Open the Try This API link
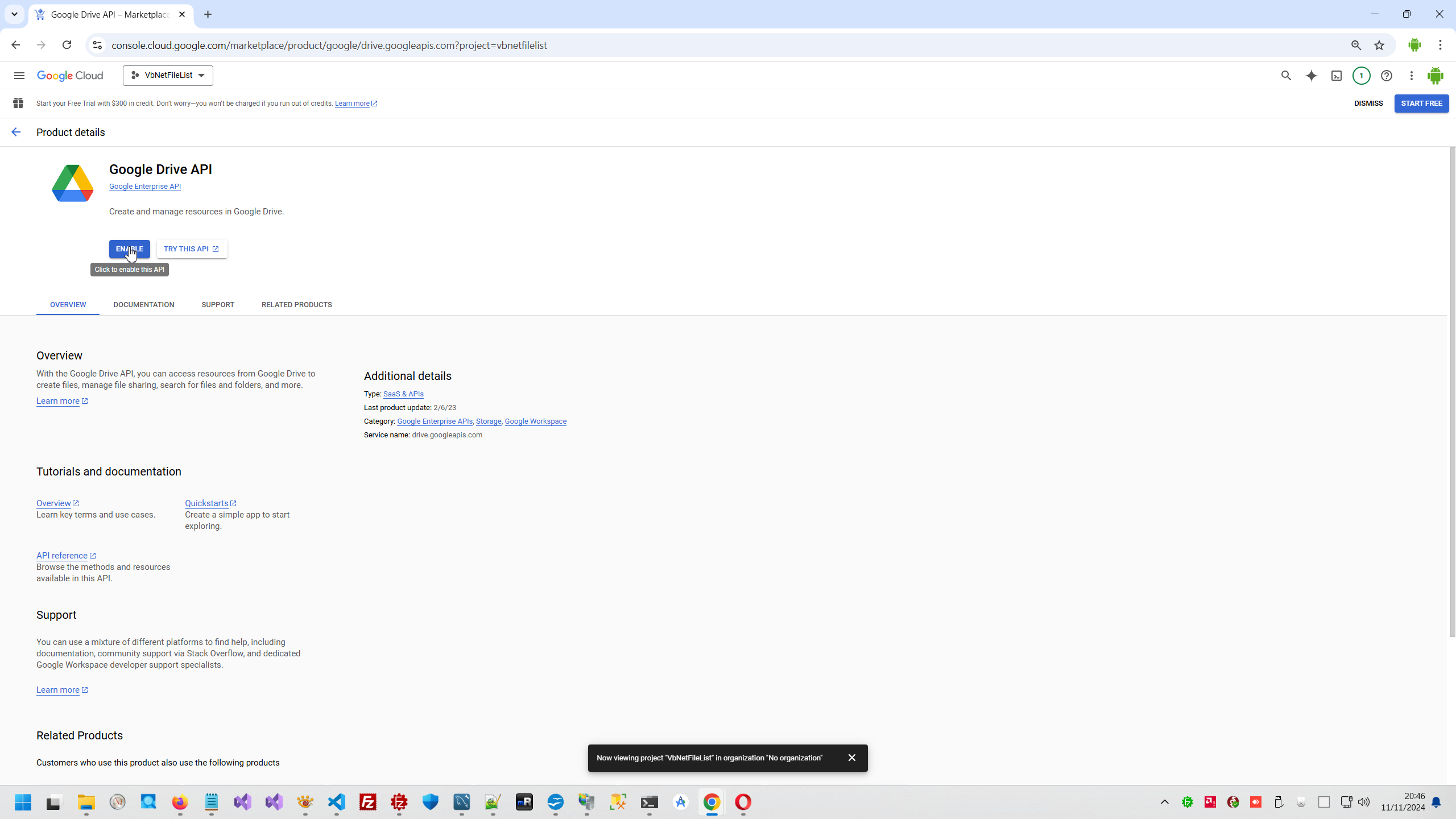 [x=192, y=249]
